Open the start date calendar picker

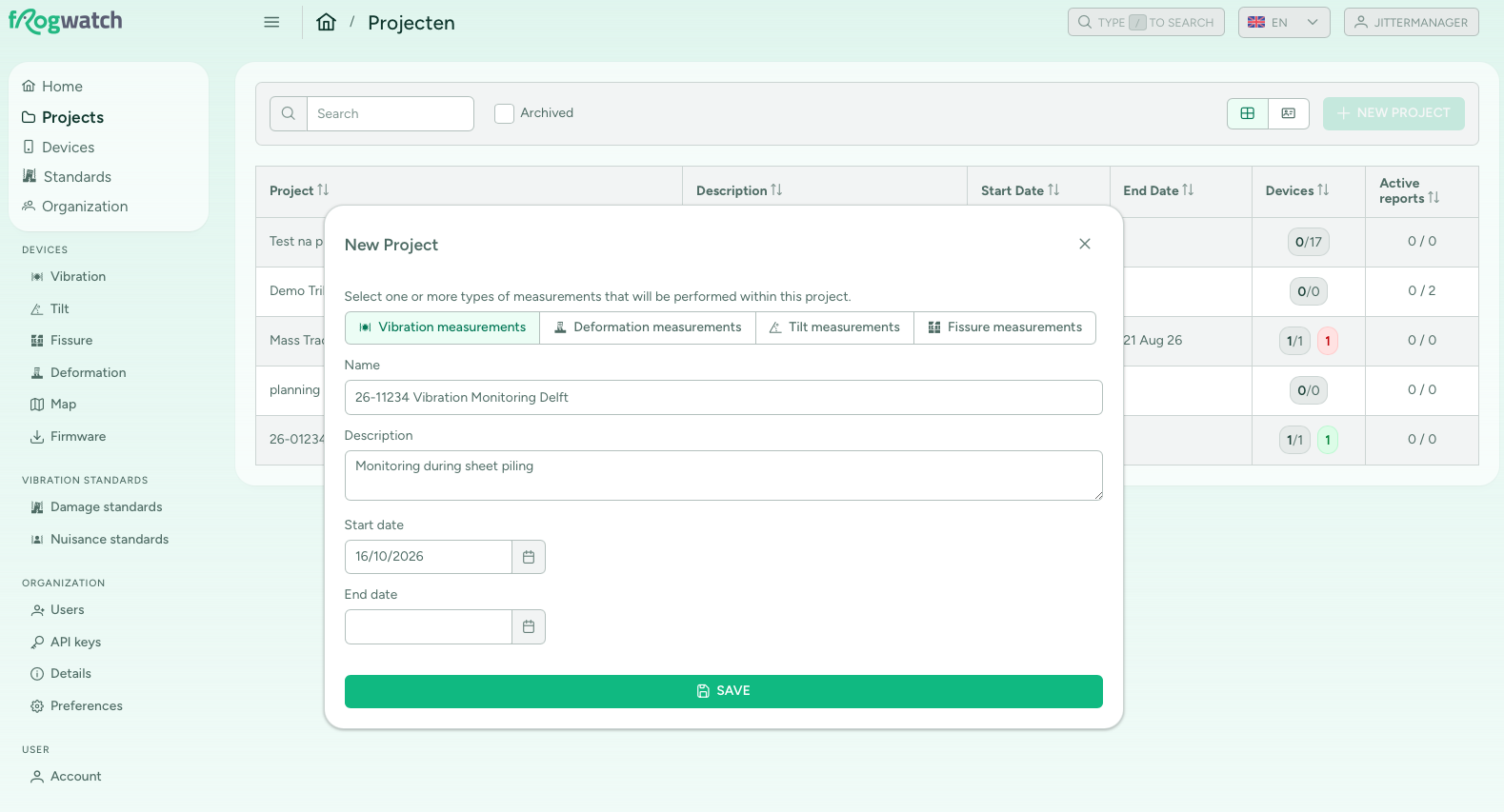[x=529, y=557]
